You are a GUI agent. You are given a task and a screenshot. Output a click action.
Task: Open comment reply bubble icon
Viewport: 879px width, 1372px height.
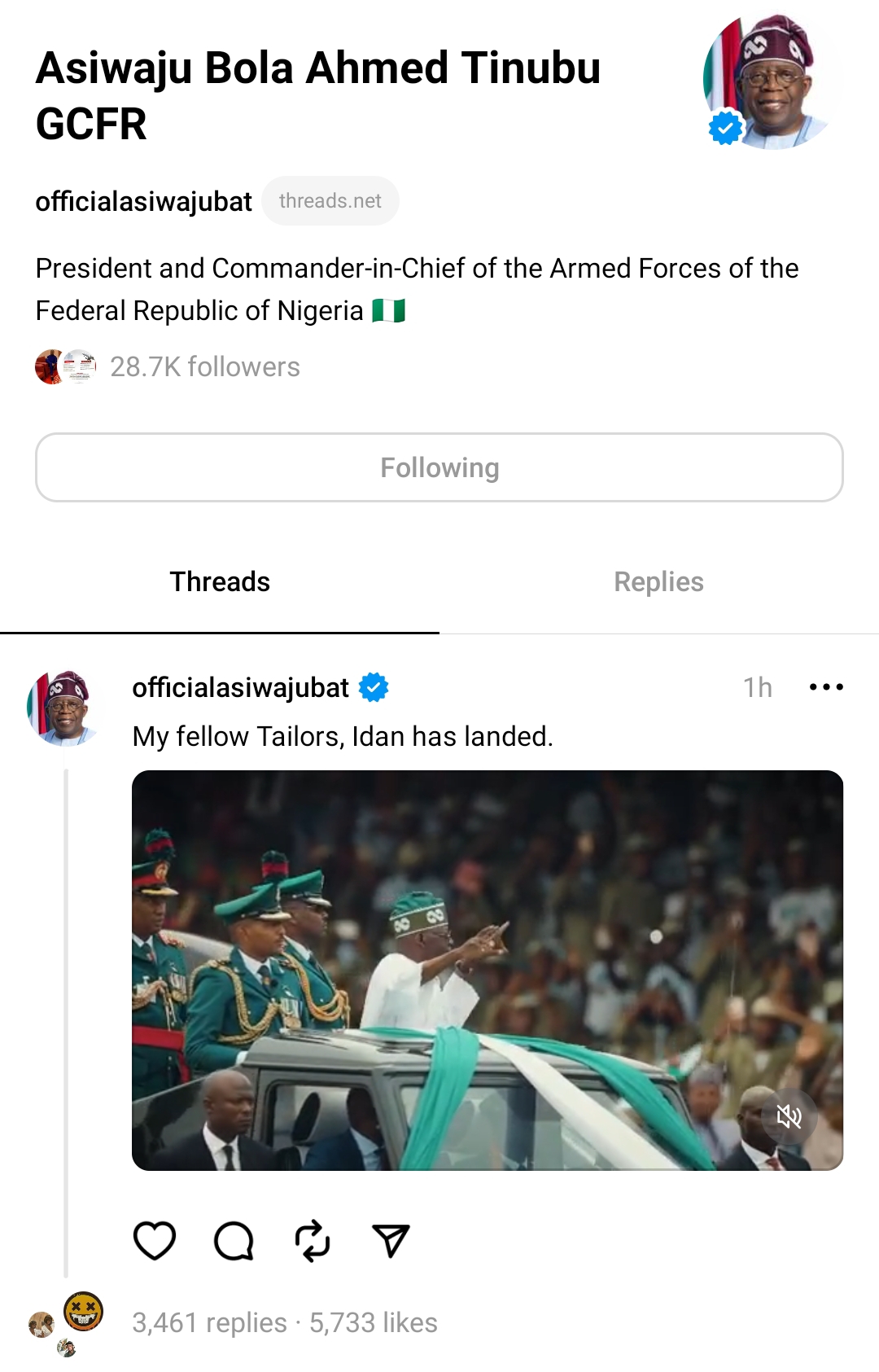[234, 1241]
